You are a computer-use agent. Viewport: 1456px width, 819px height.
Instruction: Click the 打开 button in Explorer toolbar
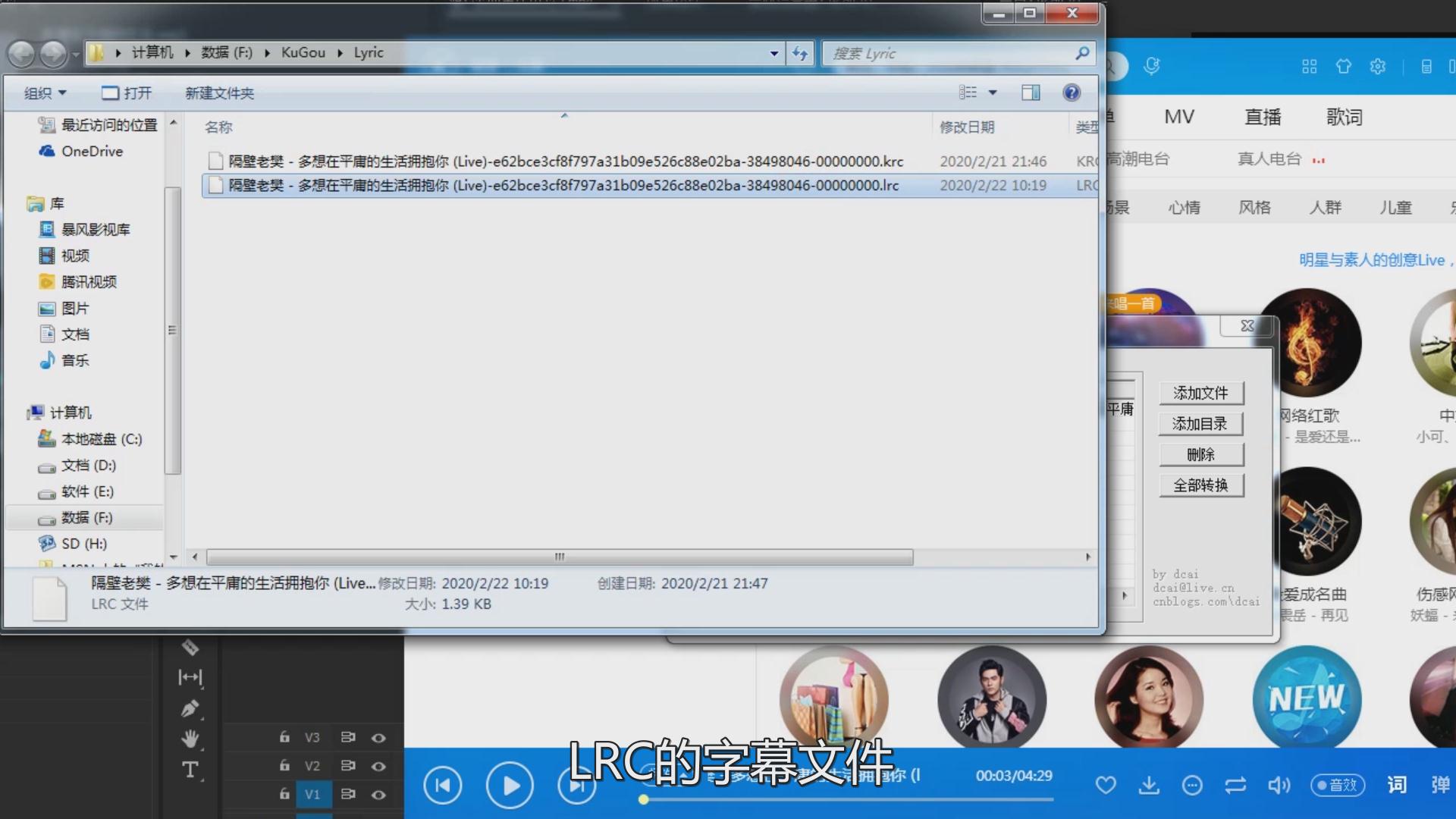[127, 93]
